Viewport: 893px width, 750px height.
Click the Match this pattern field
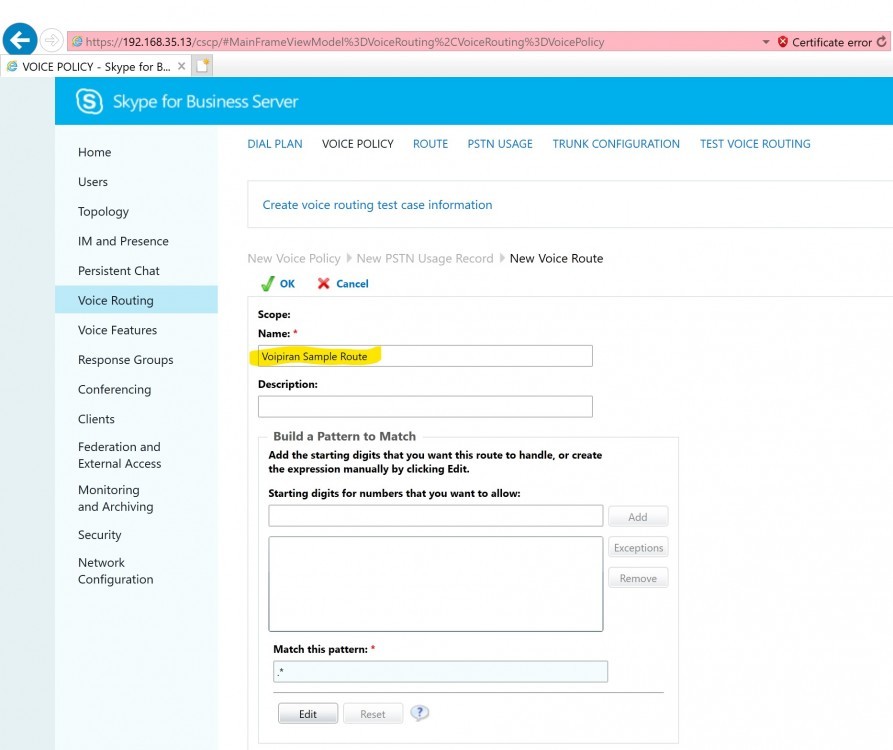point(440,671)
